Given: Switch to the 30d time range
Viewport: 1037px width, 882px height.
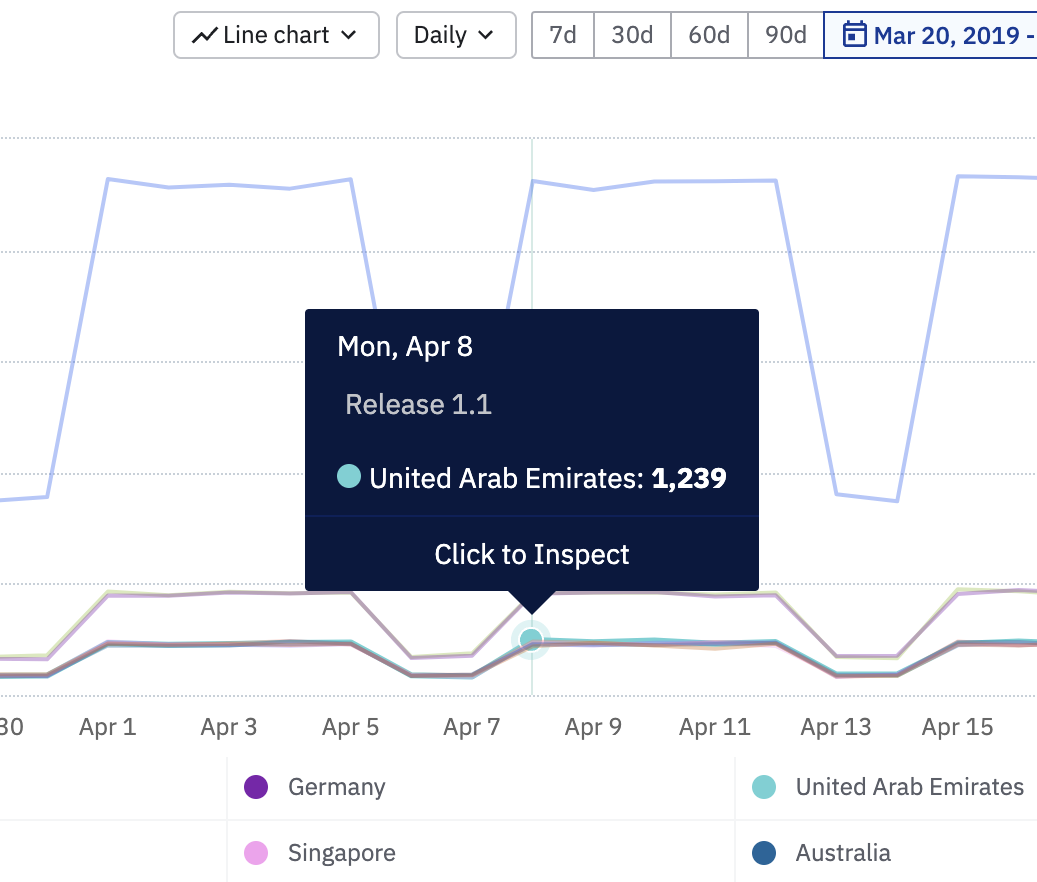Looking at the screenshot, I should coord(631,34).
